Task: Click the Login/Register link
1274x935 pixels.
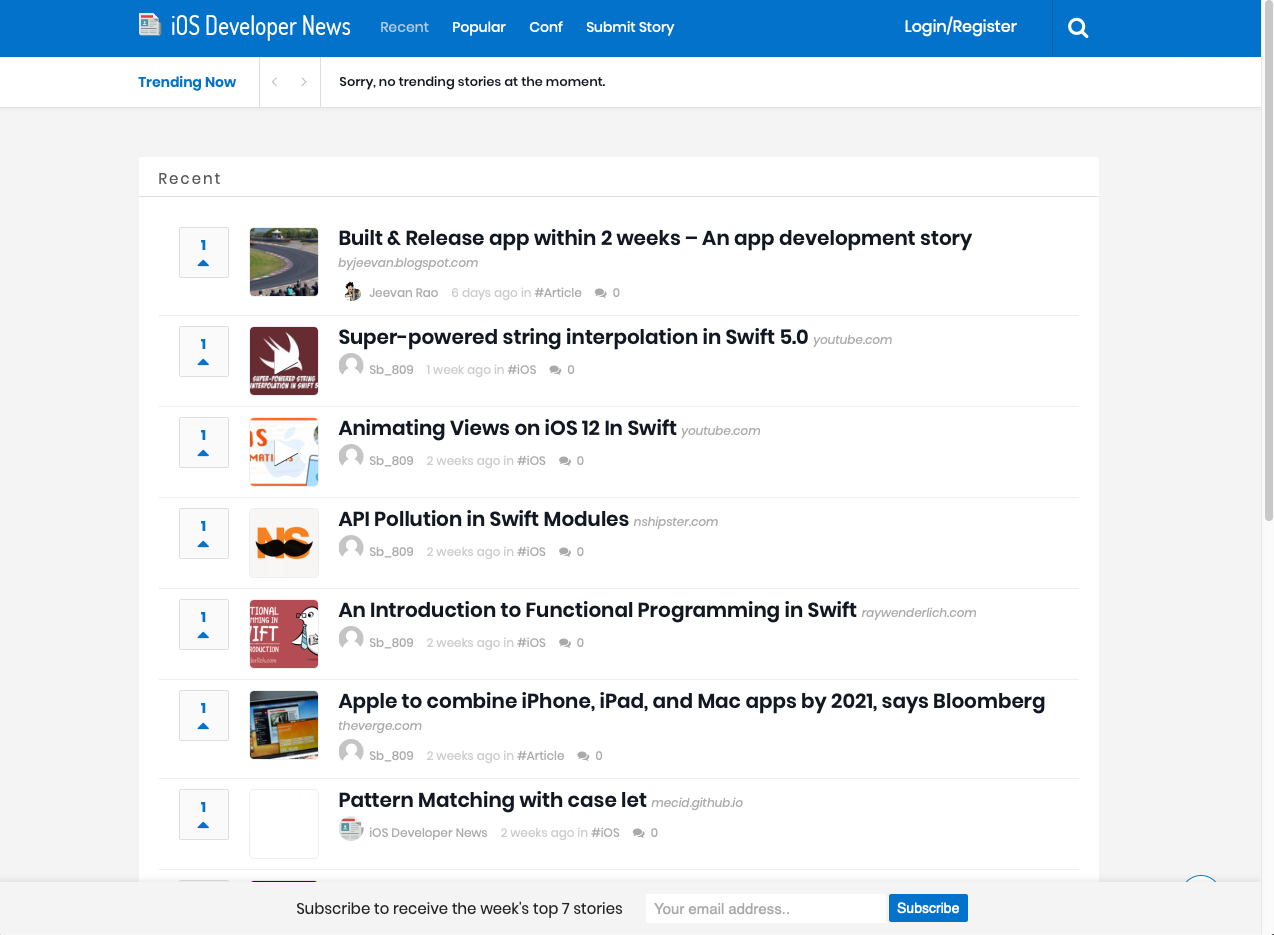Action: [959, 26]
